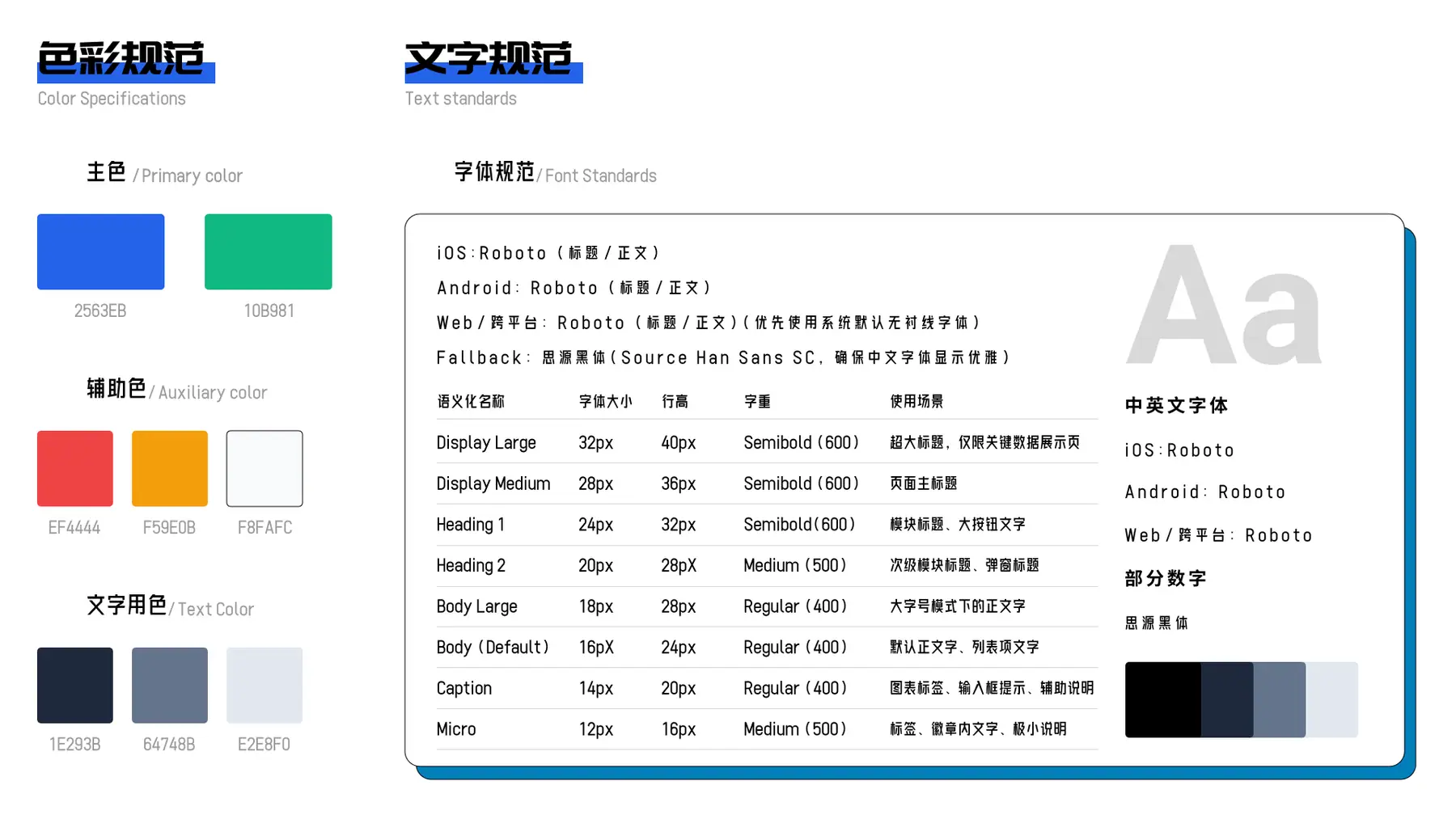Click the 使用场景 column header
Screen dimensions: 1456x819
point(916,401)
